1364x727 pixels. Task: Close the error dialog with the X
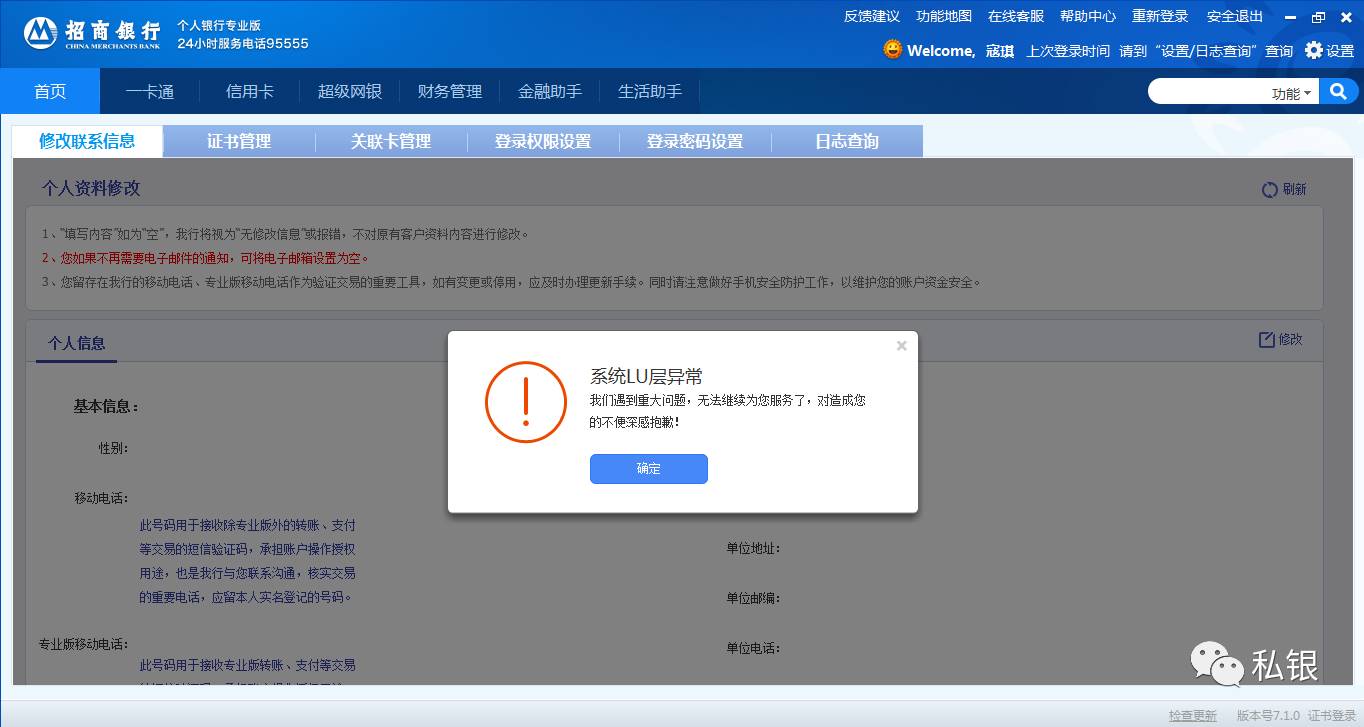coord(901,346)
